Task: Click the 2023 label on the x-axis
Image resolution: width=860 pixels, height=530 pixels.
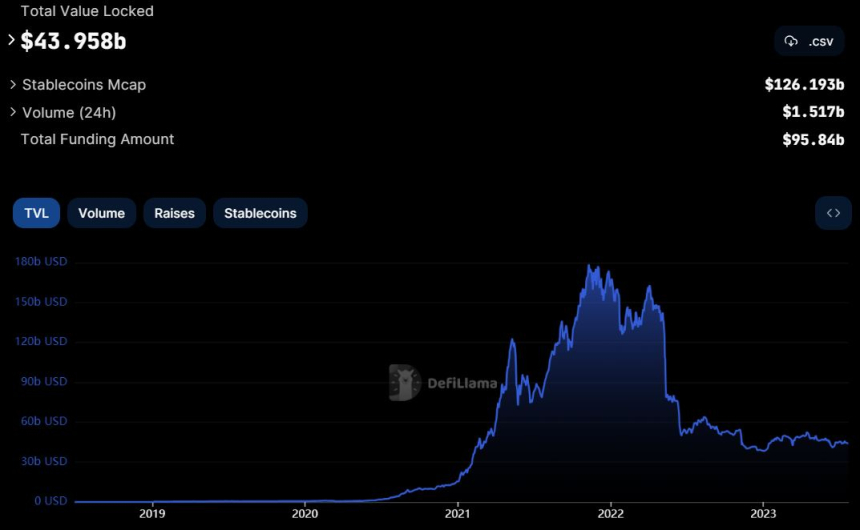Action: 763,513
